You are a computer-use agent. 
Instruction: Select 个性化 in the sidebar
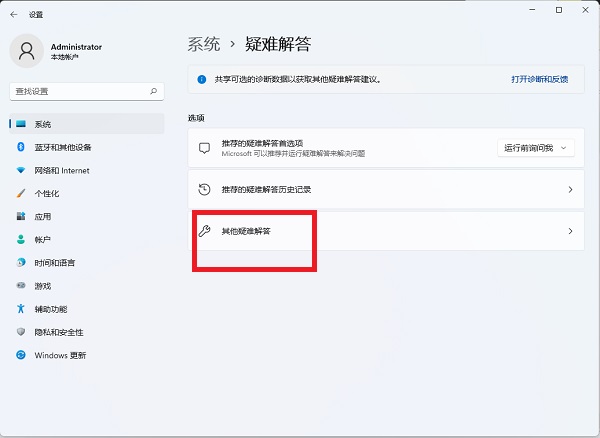coord(47,193)
